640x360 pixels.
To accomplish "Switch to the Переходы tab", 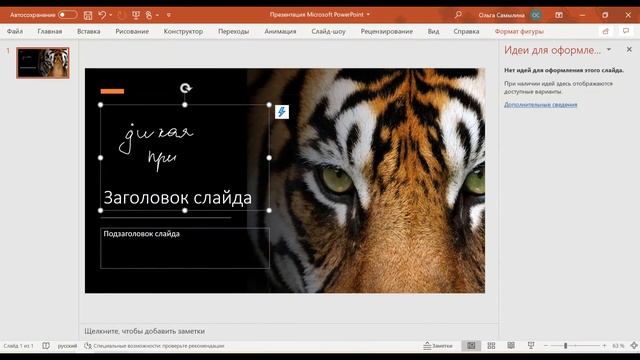I will coord(233,31).
